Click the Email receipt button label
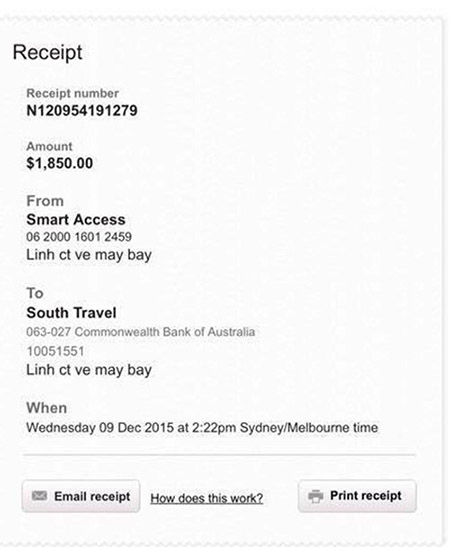The height and width of the screenshot is (547, 450). (x=92, y=496)
